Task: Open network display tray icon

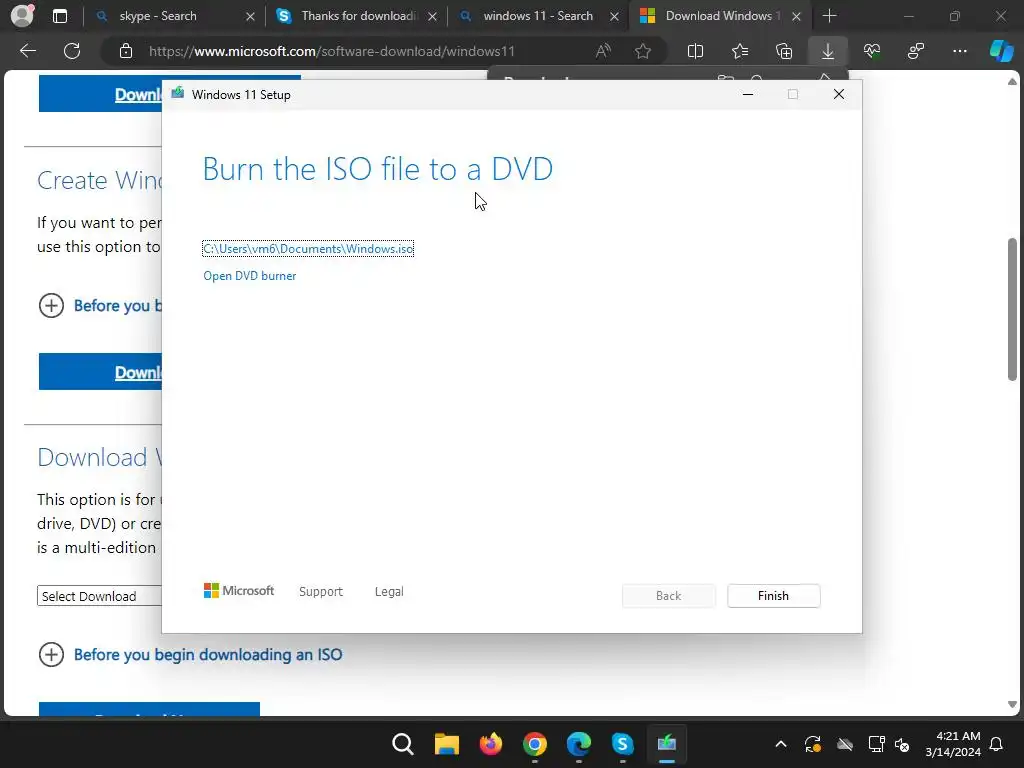Action: [876, 744]
